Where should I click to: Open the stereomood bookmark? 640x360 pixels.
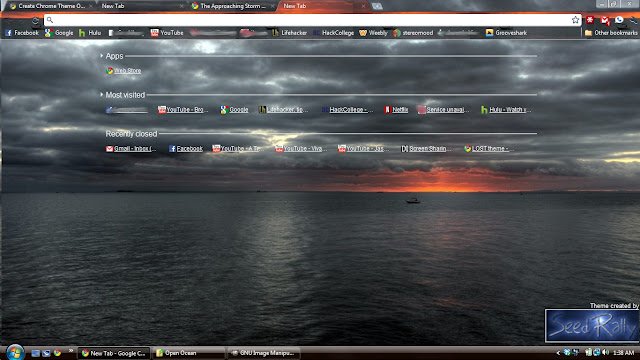(x=413, y=33)
